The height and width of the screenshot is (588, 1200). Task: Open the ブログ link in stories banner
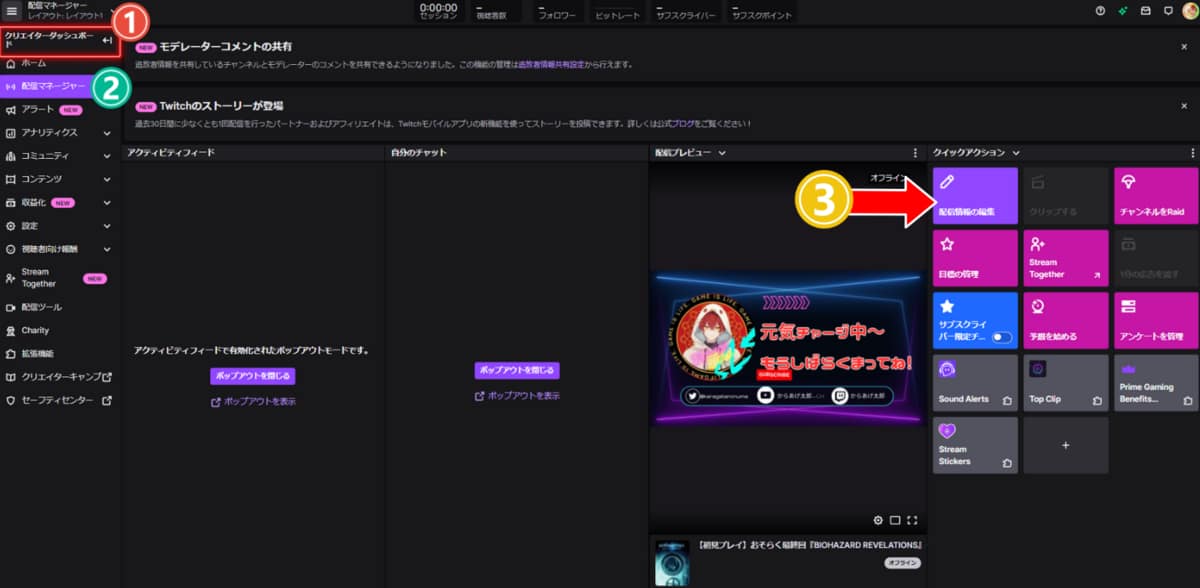coord(683,123)
